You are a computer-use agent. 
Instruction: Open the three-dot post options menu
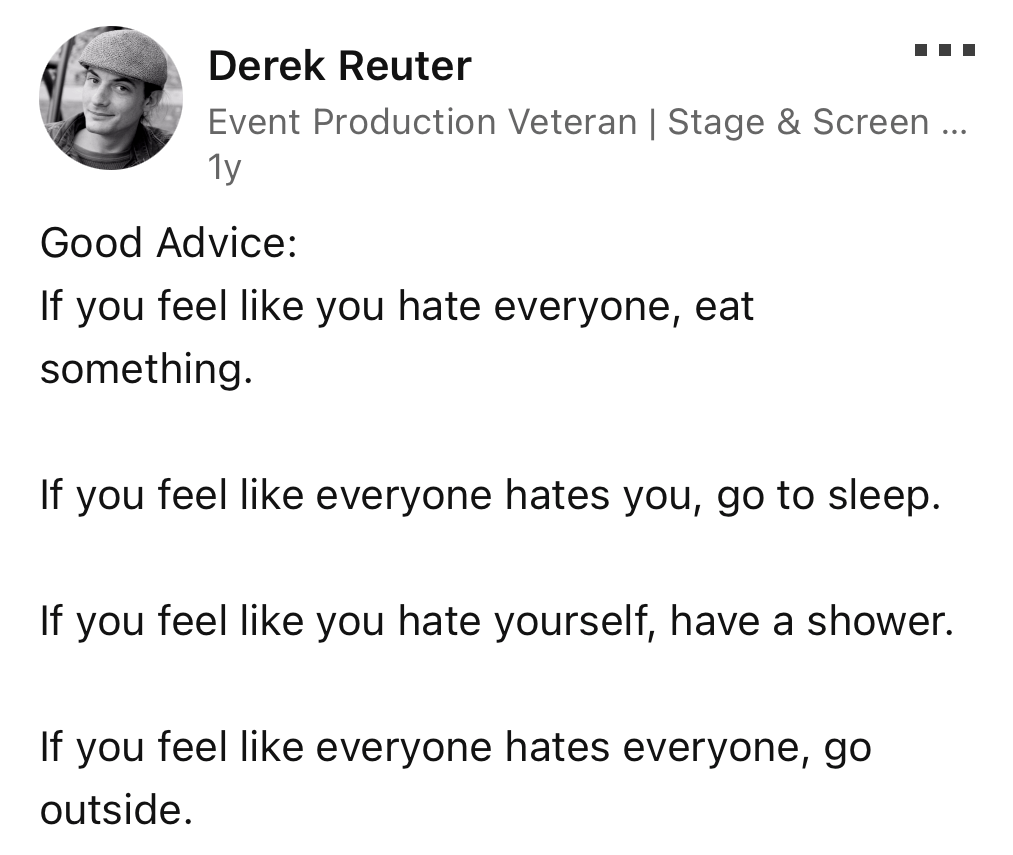[945, 49]
